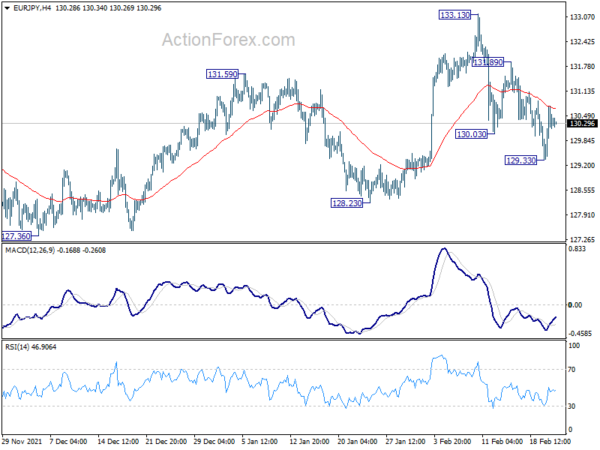Viewport: 600px width, 450px height.
Task: Click the 132.425 price axis value
Action: 582,42
